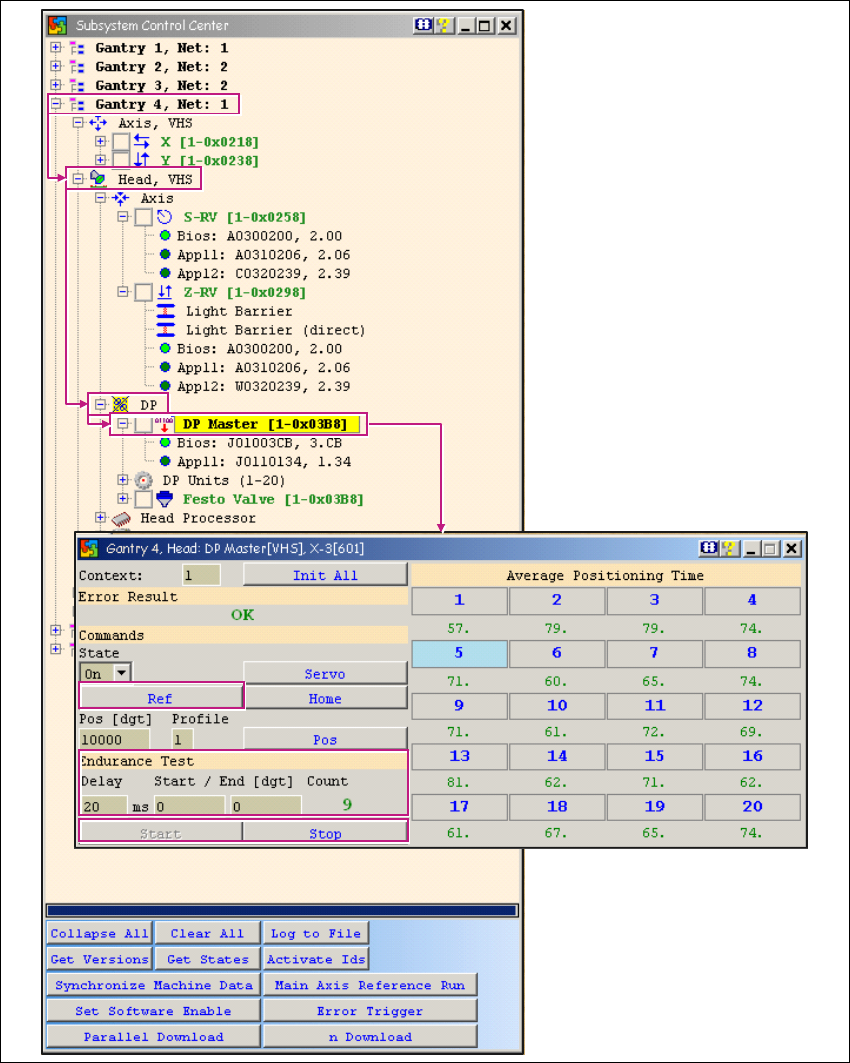Click the S-RV rotation axis icon
This screenshot has width=850, height=1063.
point(165,217)
